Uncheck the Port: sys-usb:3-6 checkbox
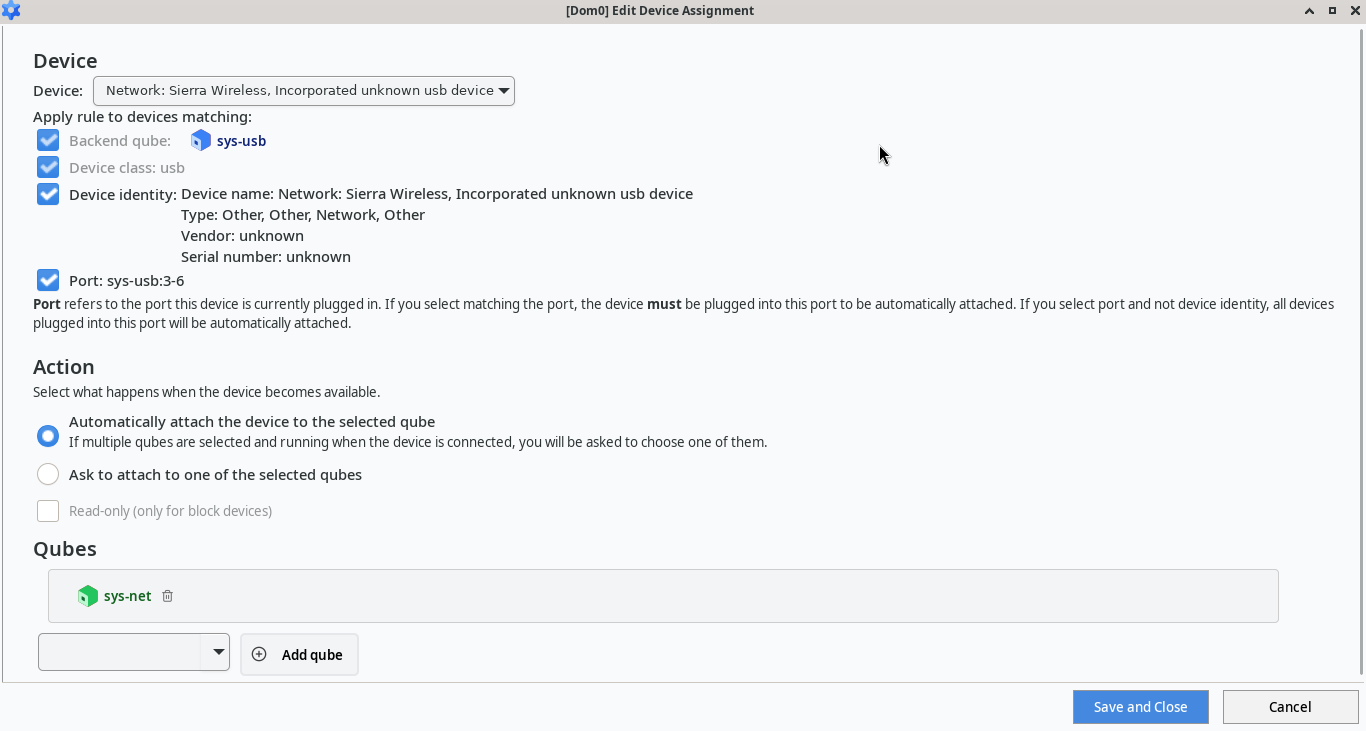The image size is (1366, 731). point(47,280)
